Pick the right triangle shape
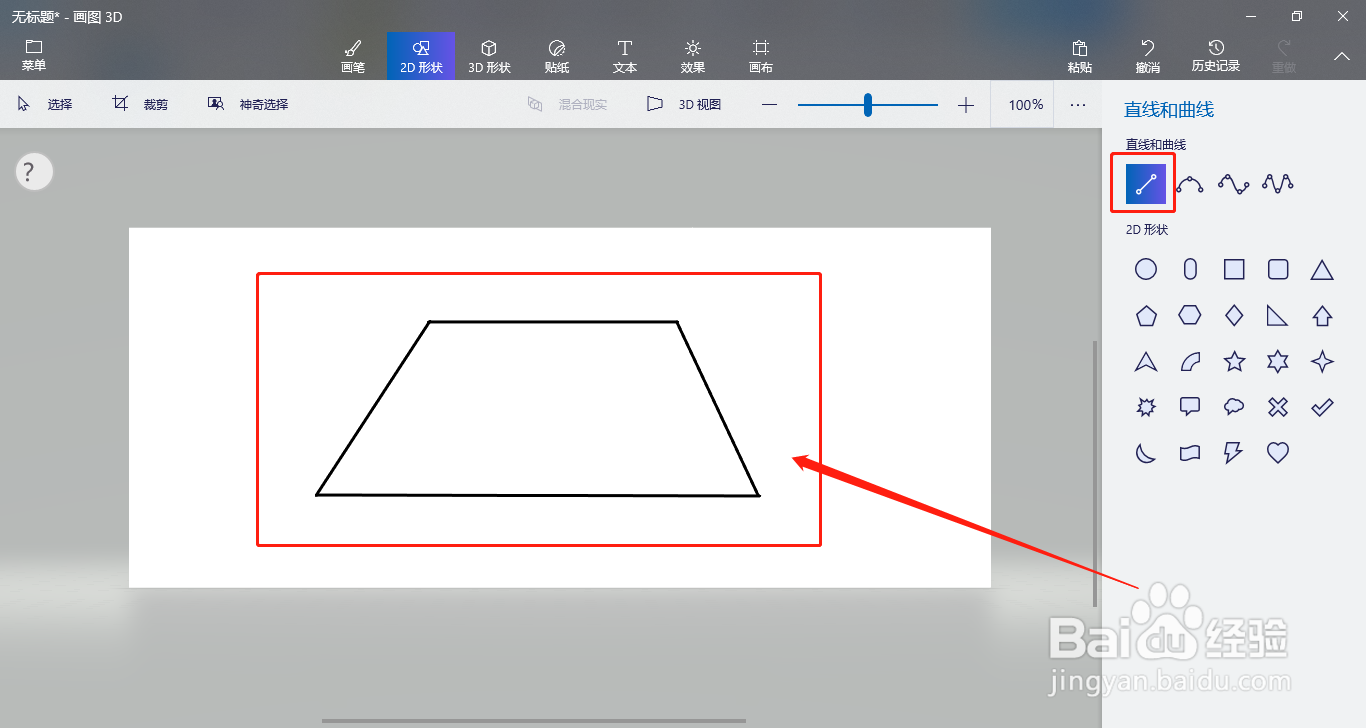This screenshot has width=1366, height=728. pyautogui.click(x=1278, y=316)
